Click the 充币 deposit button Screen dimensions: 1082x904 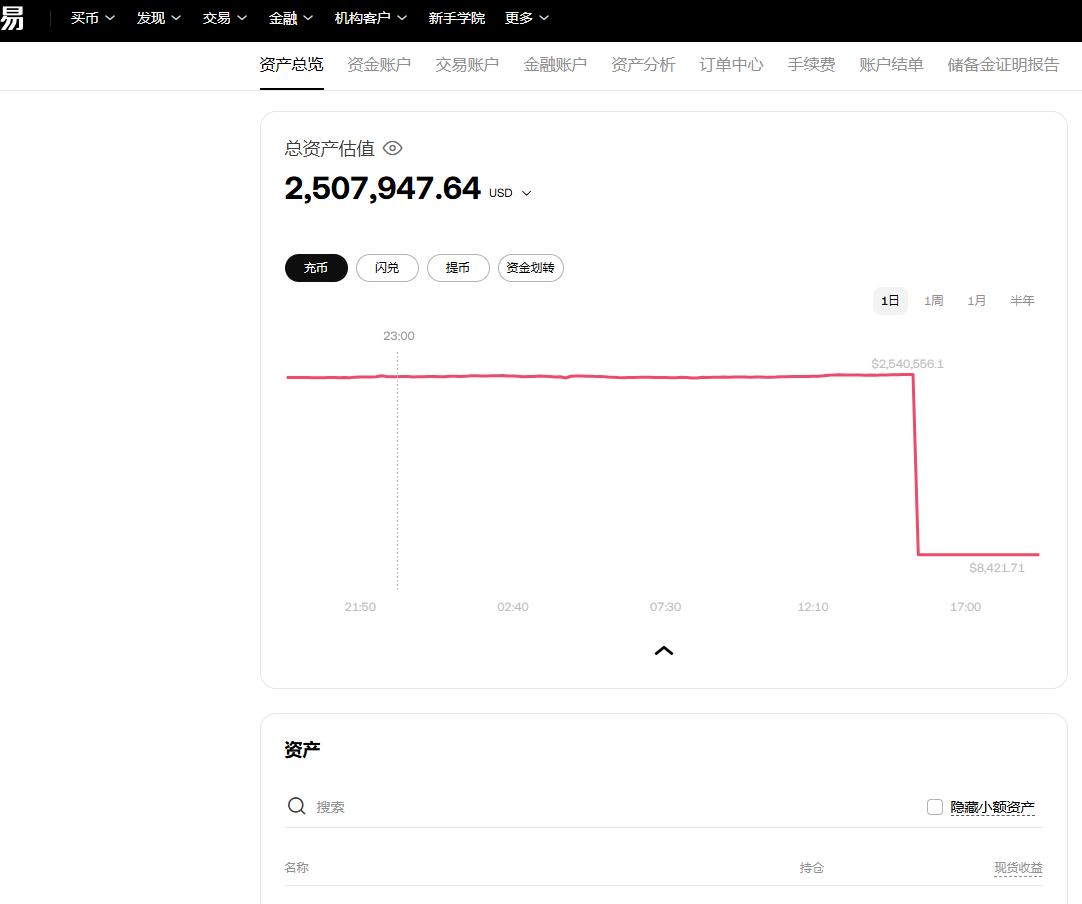click(x=316, y=268)
